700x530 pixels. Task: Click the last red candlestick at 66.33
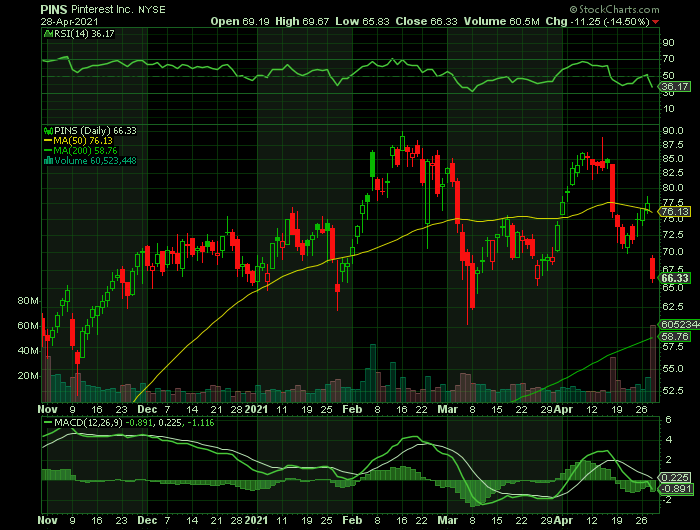tap(653, 269)
